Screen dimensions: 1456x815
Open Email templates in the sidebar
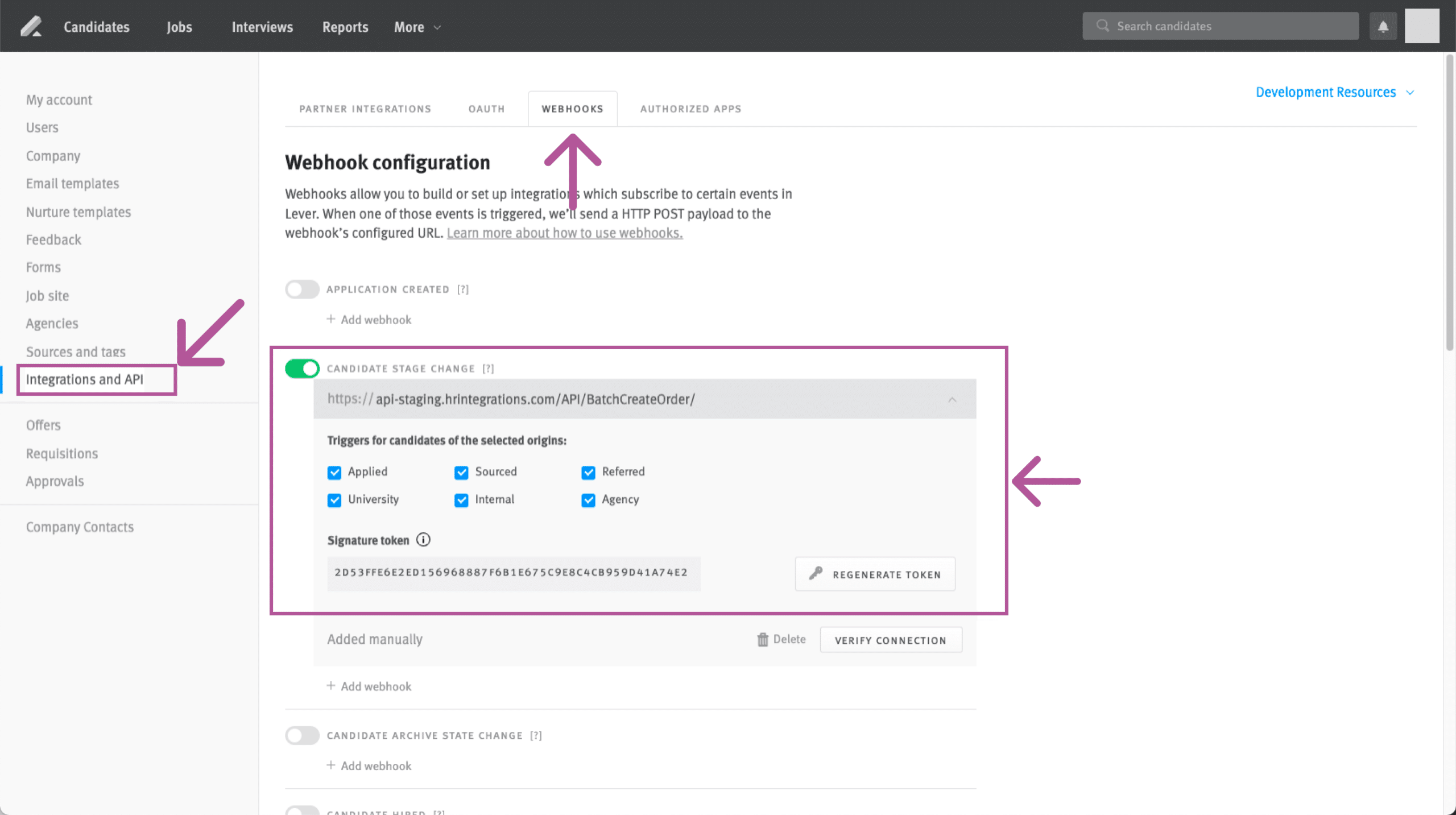pyautogui.click(x=72, y=184)
